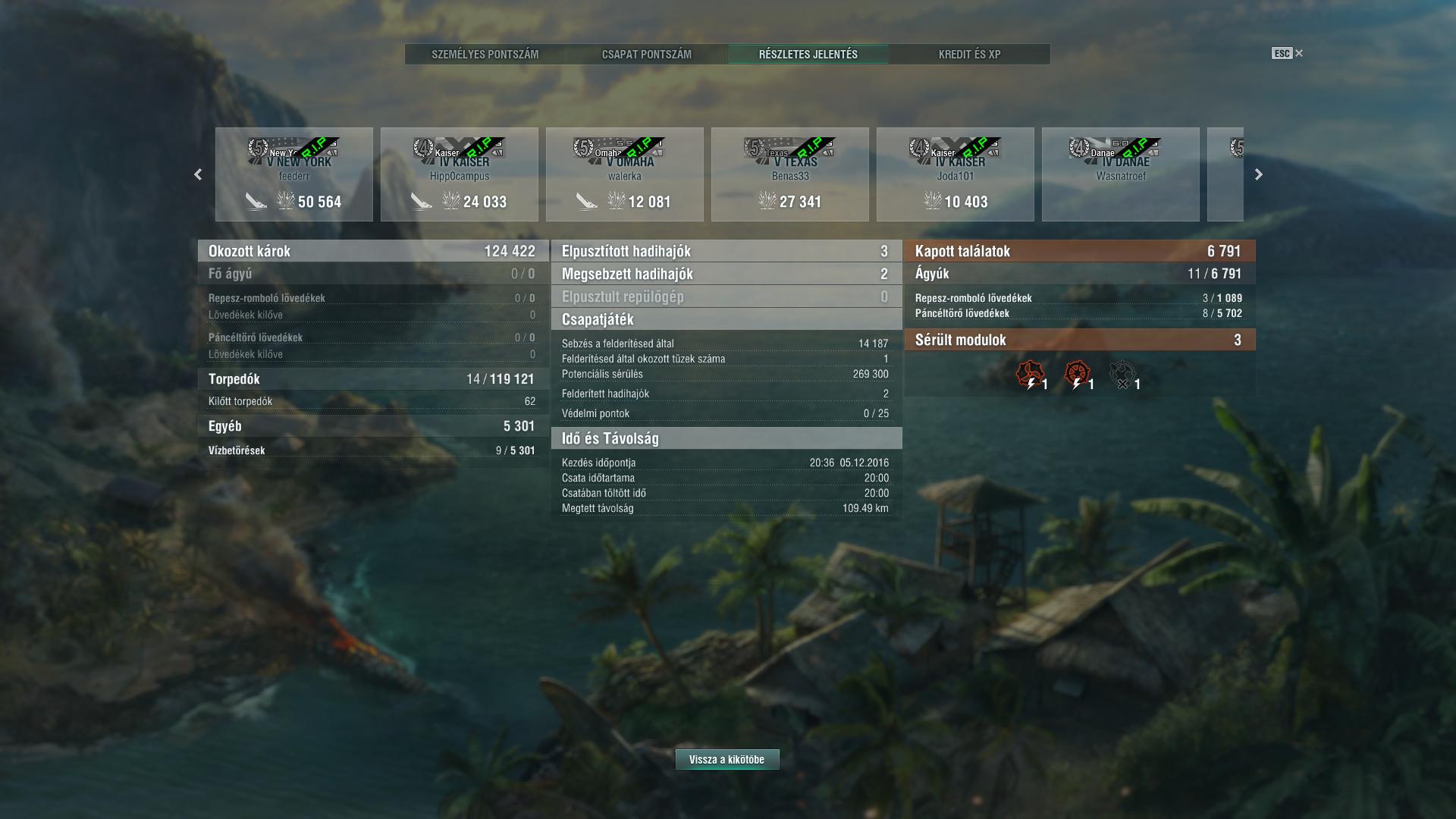Show the previous ship cards with left arrow
This screenshot has height=819, width=1456.
point(198,174)
